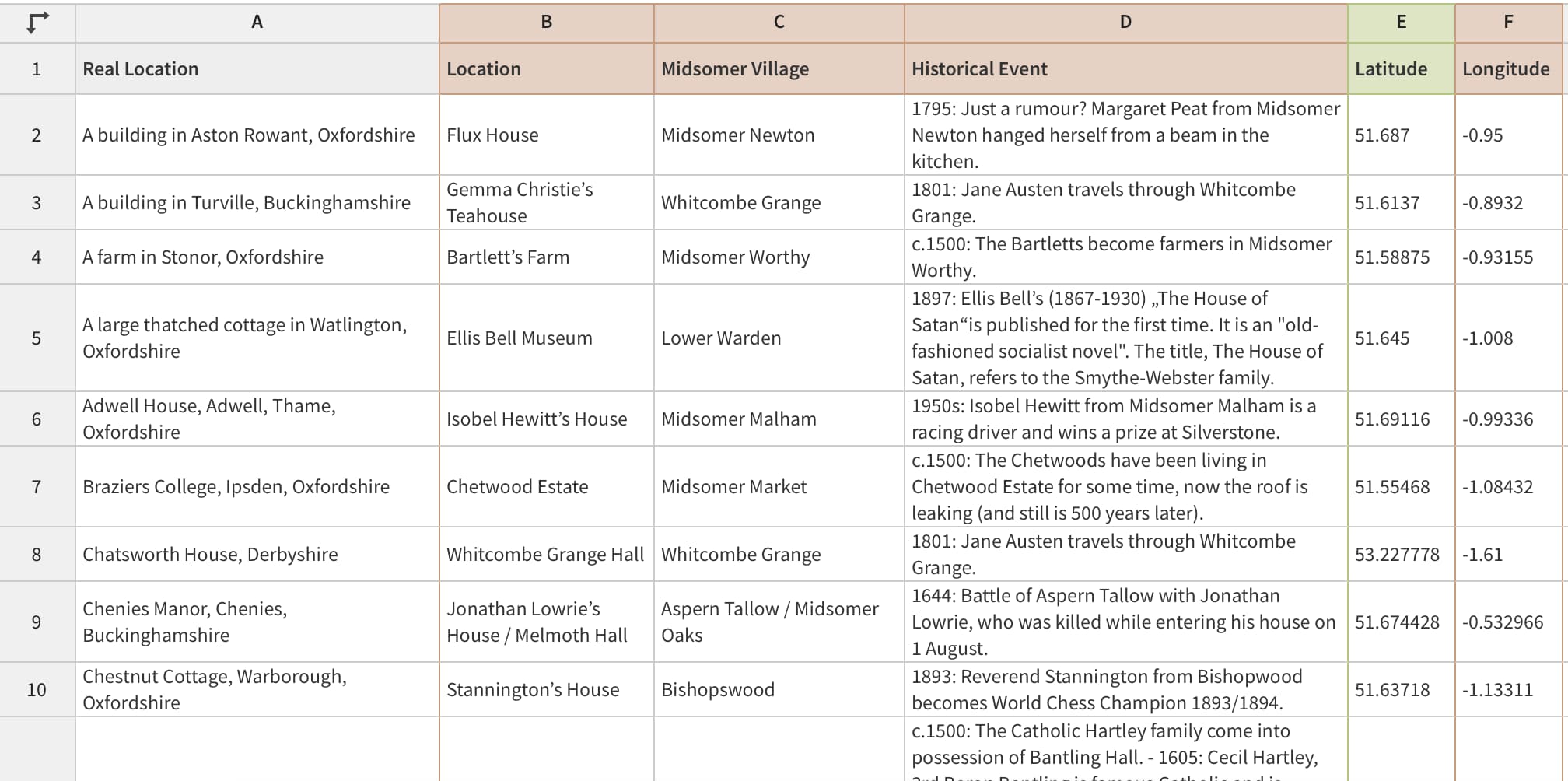Select row number 5 header
Screen dimensions: 1568x781
coord(37,338)
